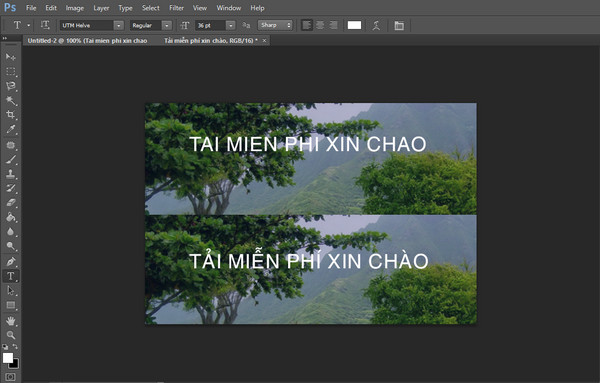Click the text color swatch in options bar

(354, 25)
